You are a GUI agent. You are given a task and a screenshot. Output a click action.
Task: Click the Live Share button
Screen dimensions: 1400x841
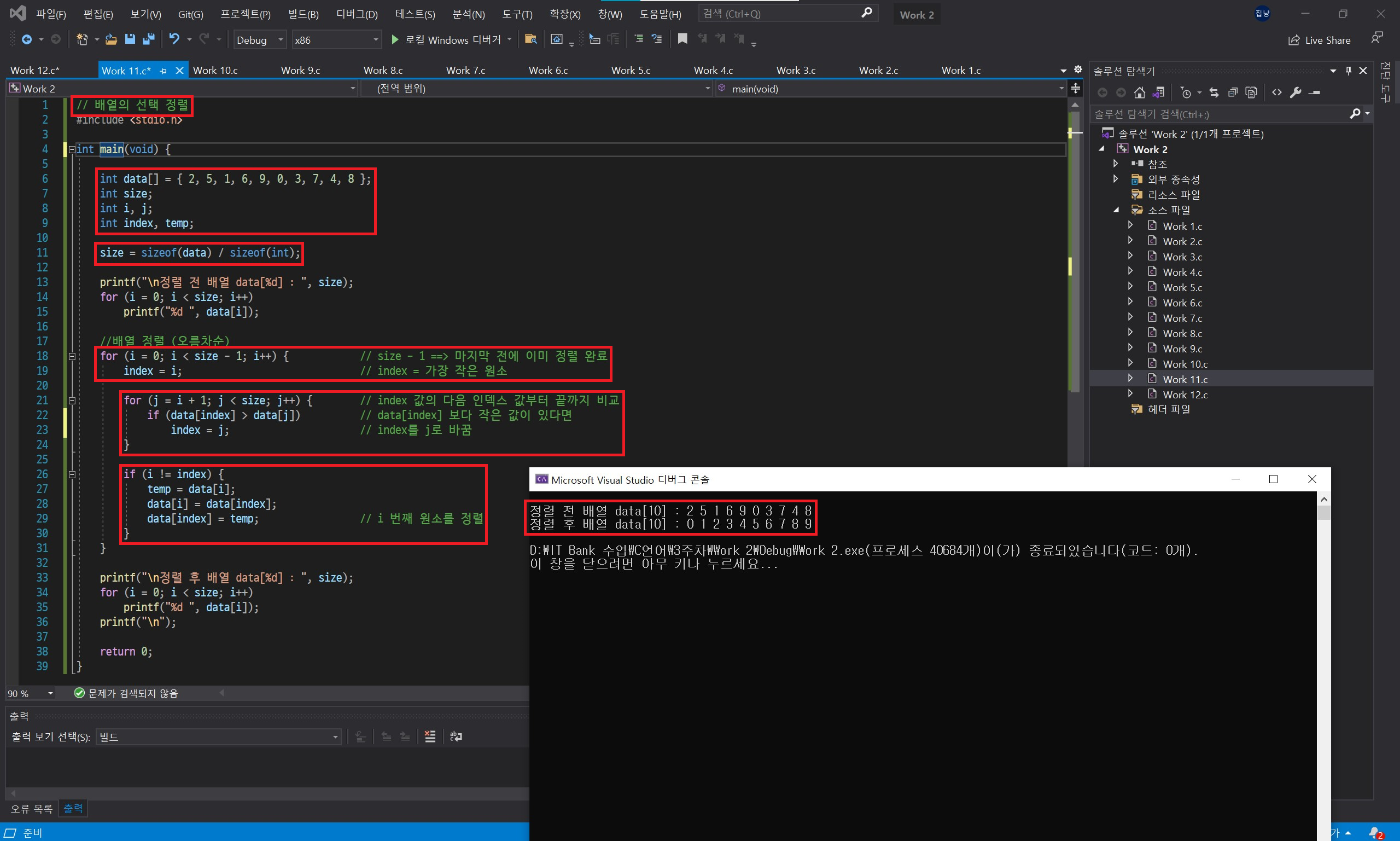pos(1320,40)
